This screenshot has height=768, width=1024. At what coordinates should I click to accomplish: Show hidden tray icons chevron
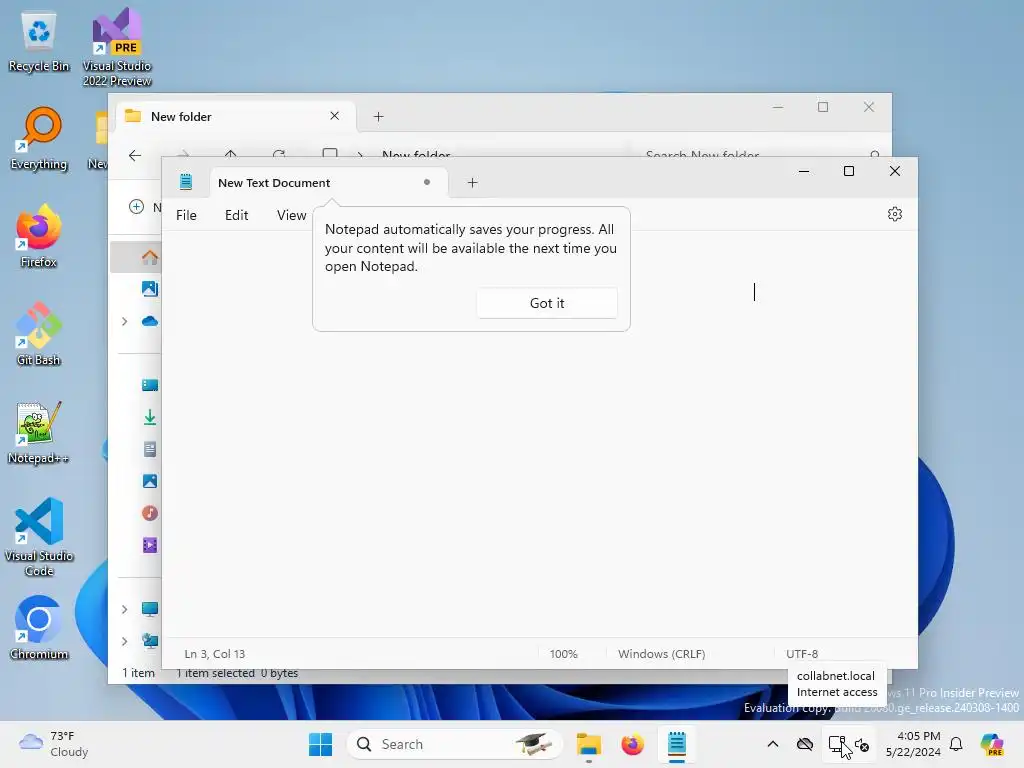(x=773, y=744)
